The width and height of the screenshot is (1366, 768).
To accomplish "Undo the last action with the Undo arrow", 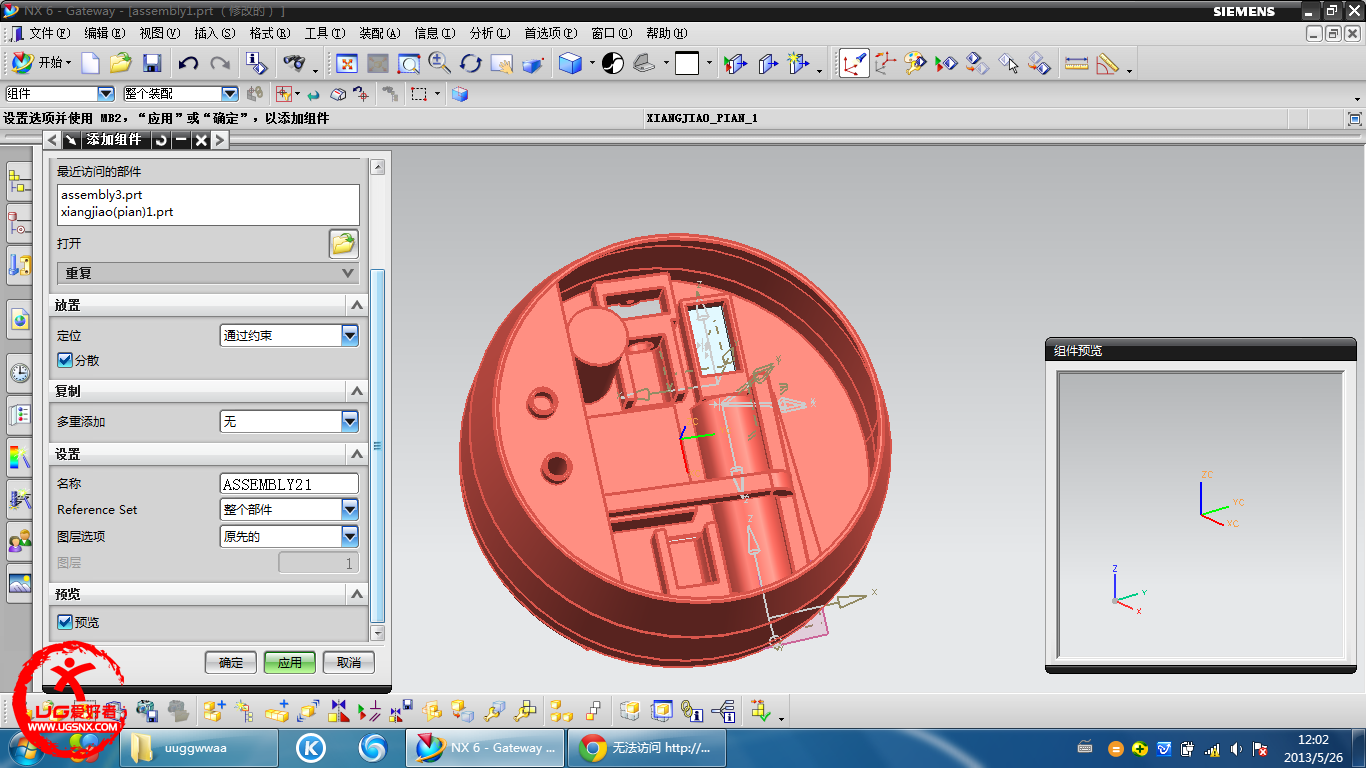I will [188, 63].
